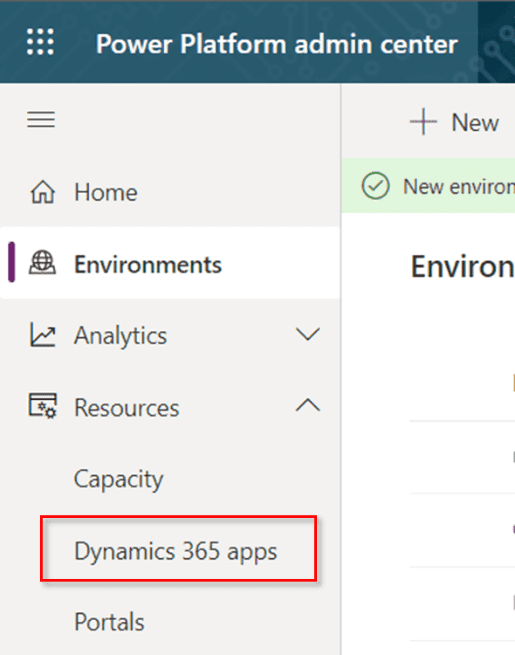The image size is (515, 655).
Task: Collapse the Resources section chevron
Action: [x=308, y=405]
